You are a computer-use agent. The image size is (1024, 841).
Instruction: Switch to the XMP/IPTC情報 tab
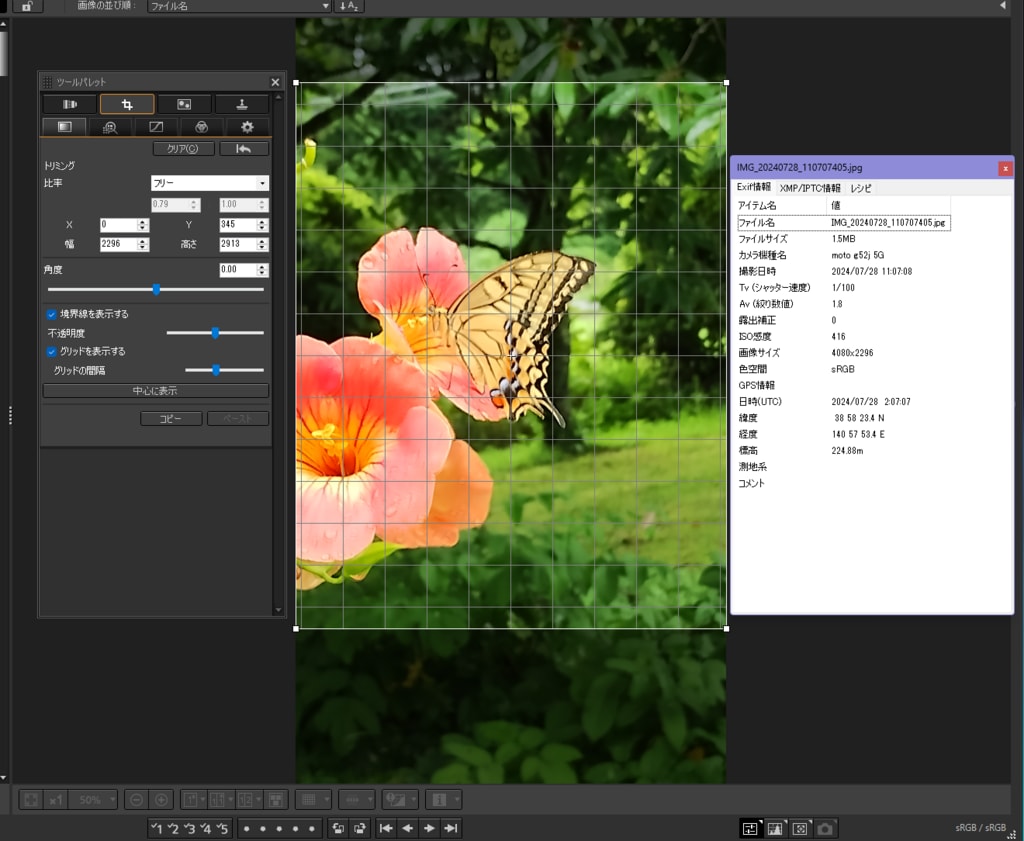tap(810, 188)
